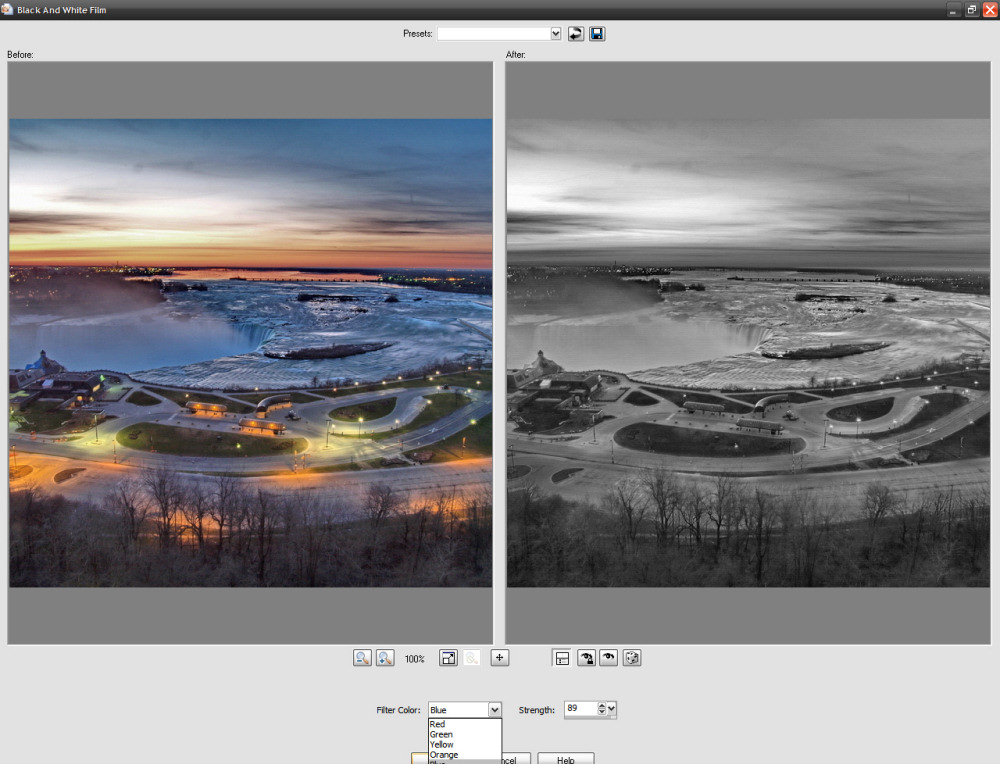Click the Strength value field
This screenshot has width=1000, height=764.
(x=580, y=709)
